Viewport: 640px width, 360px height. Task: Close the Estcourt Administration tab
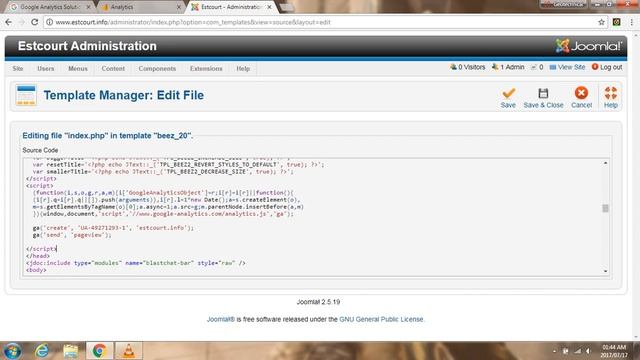coord(269,7)
